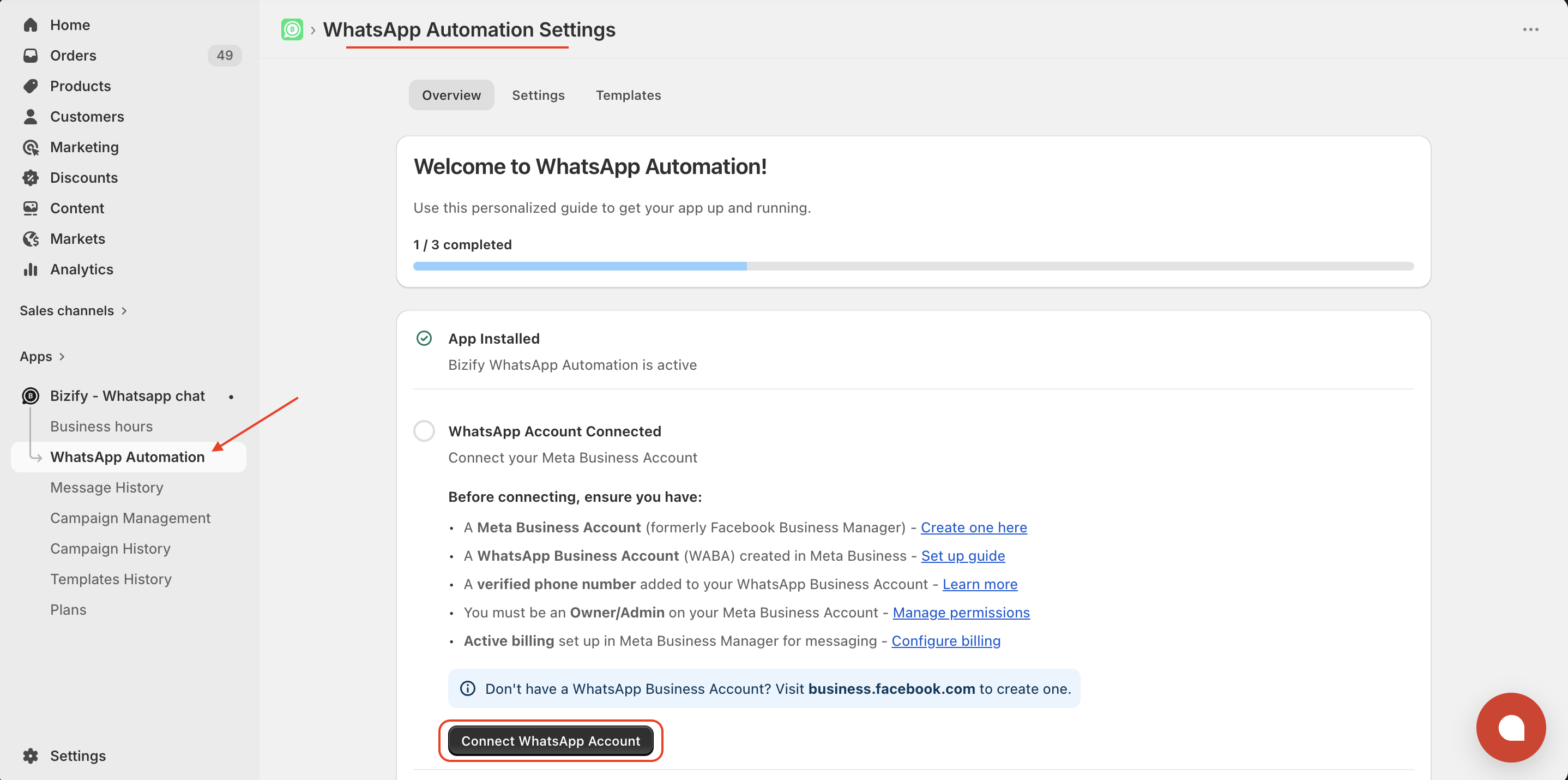
Task: Click the Discounts badge icon
Action: click(x=31, y=177)
